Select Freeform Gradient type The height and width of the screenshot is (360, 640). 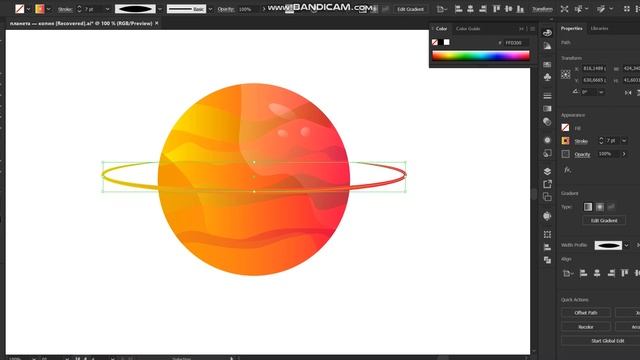611,207
